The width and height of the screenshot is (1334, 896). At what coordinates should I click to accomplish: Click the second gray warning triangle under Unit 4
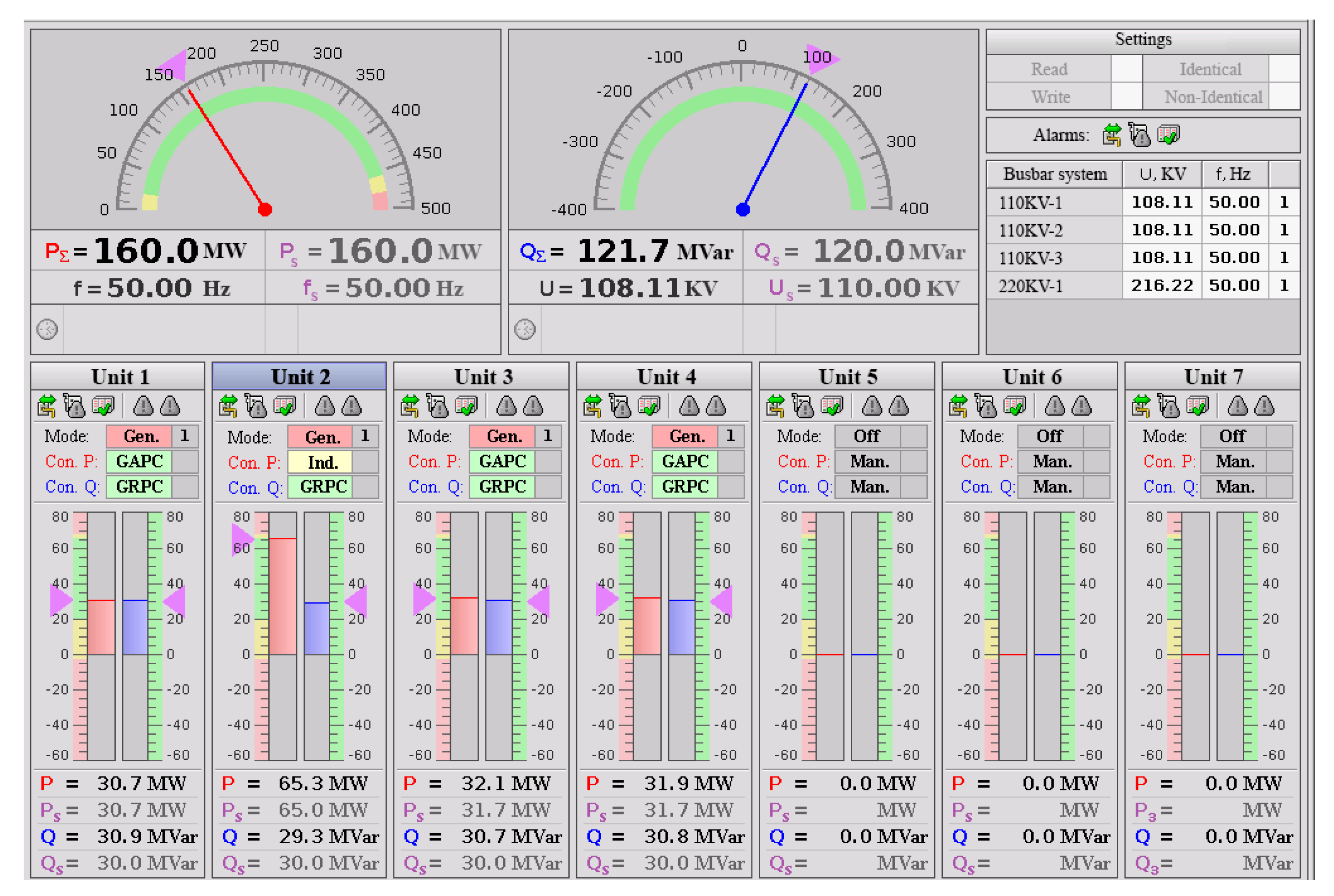[x=716, y=406]
